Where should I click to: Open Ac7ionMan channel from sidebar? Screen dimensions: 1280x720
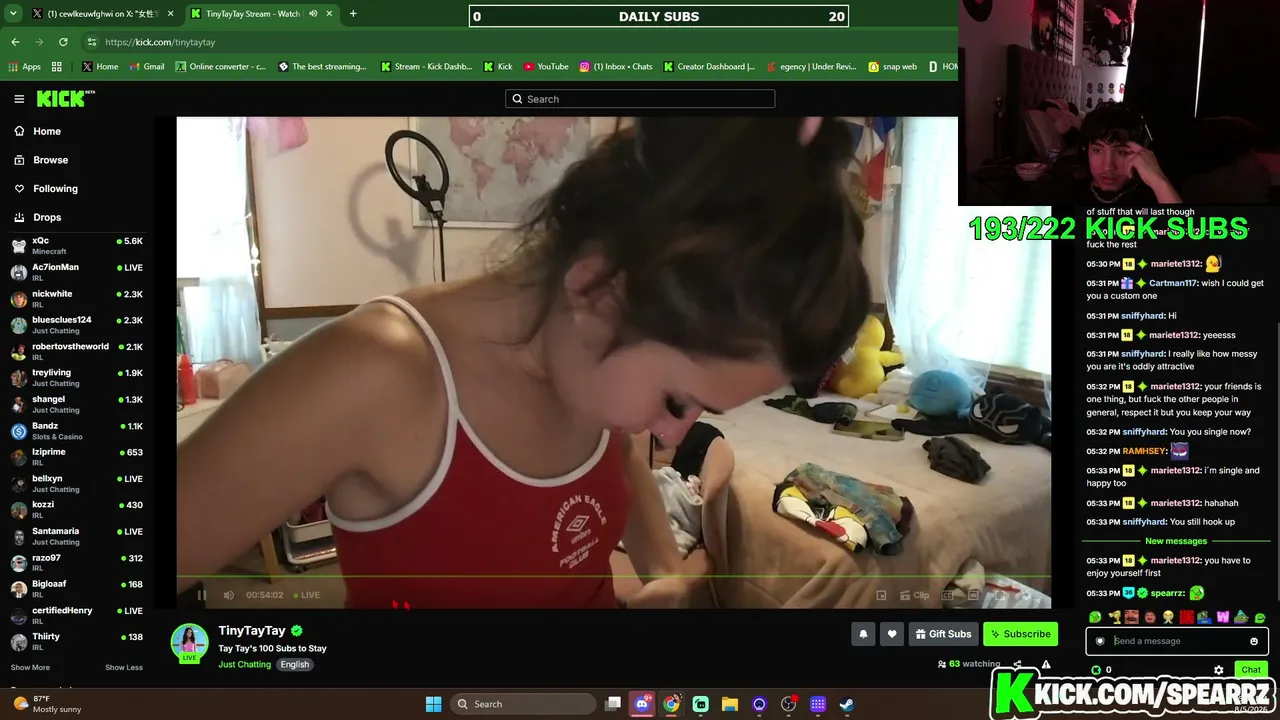77,272
